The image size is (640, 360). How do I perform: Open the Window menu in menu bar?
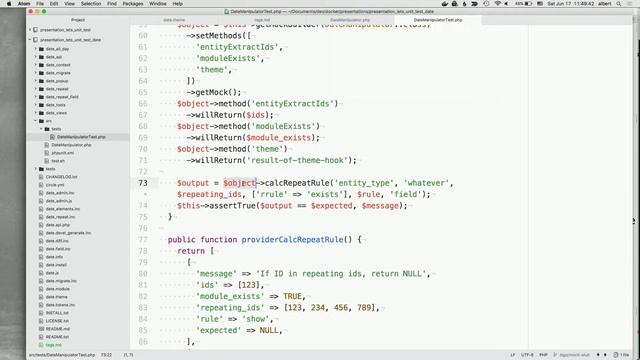point(158,4)
